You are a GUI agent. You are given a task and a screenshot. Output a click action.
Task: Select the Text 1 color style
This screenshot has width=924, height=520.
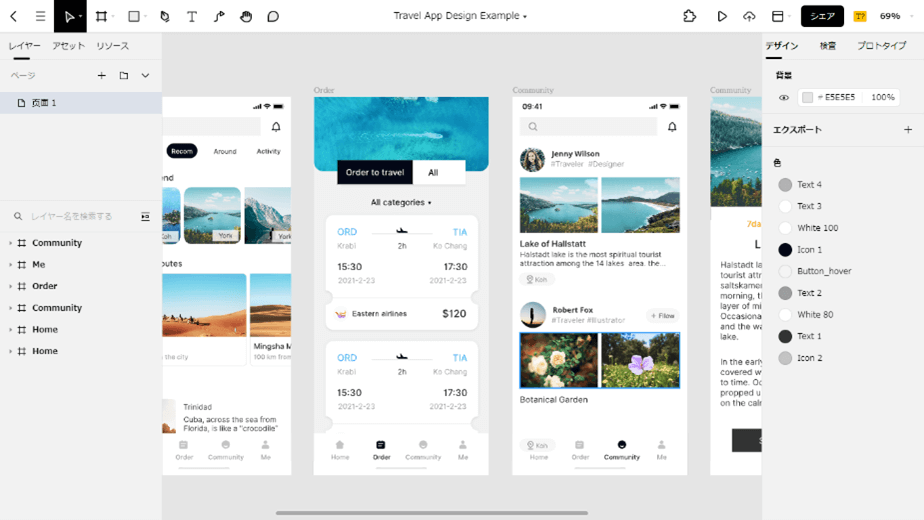click(800, 336)
